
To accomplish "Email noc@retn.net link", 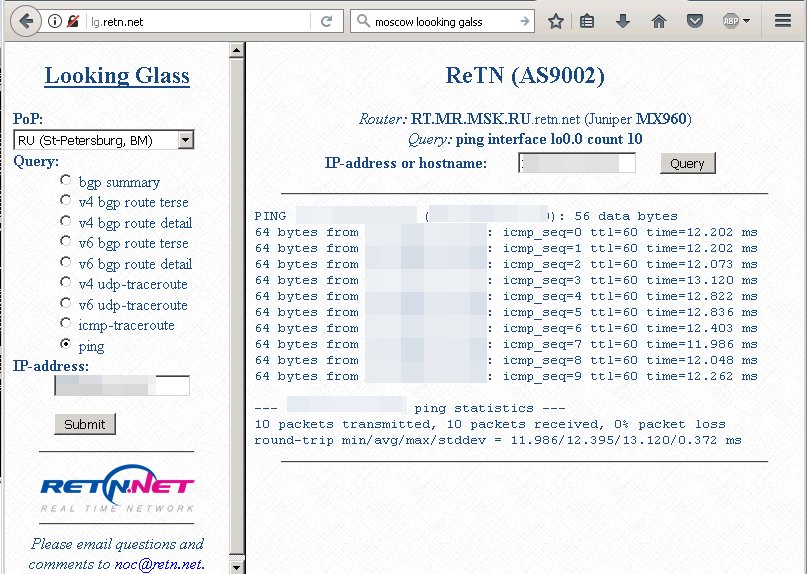I will [159, 564].
